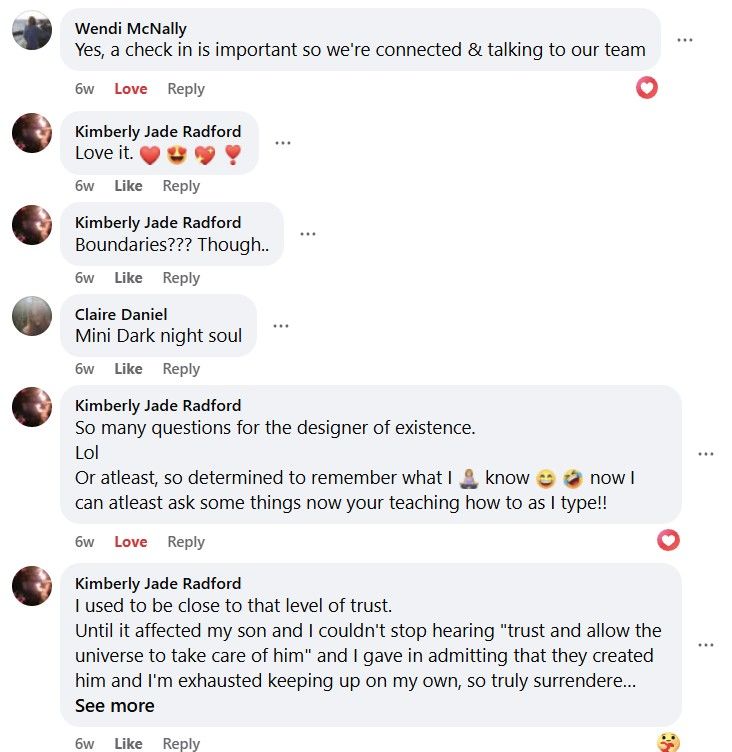
Task: Open Claire Daniel's profile name link
Action: click(x=121, y=314)
